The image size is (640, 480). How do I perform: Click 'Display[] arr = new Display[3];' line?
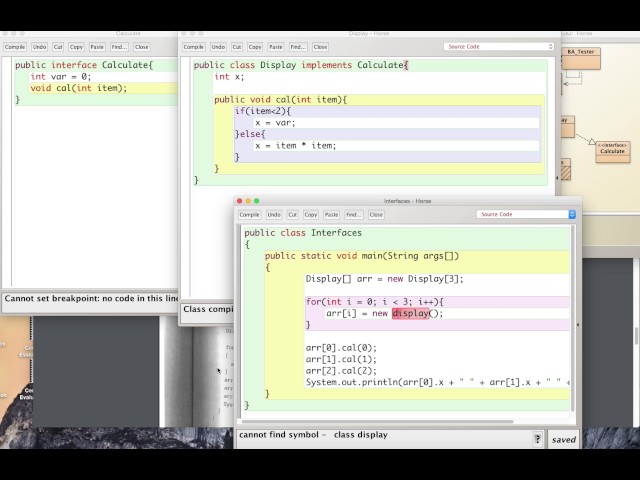384,279
